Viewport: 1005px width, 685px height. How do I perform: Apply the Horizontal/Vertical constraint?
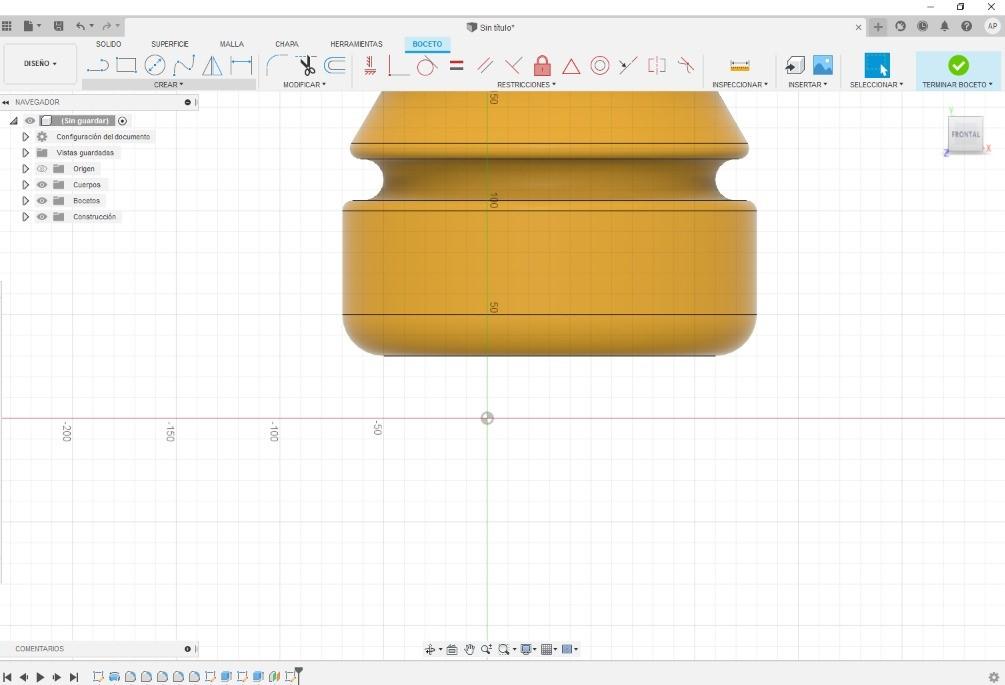(370, 65)
